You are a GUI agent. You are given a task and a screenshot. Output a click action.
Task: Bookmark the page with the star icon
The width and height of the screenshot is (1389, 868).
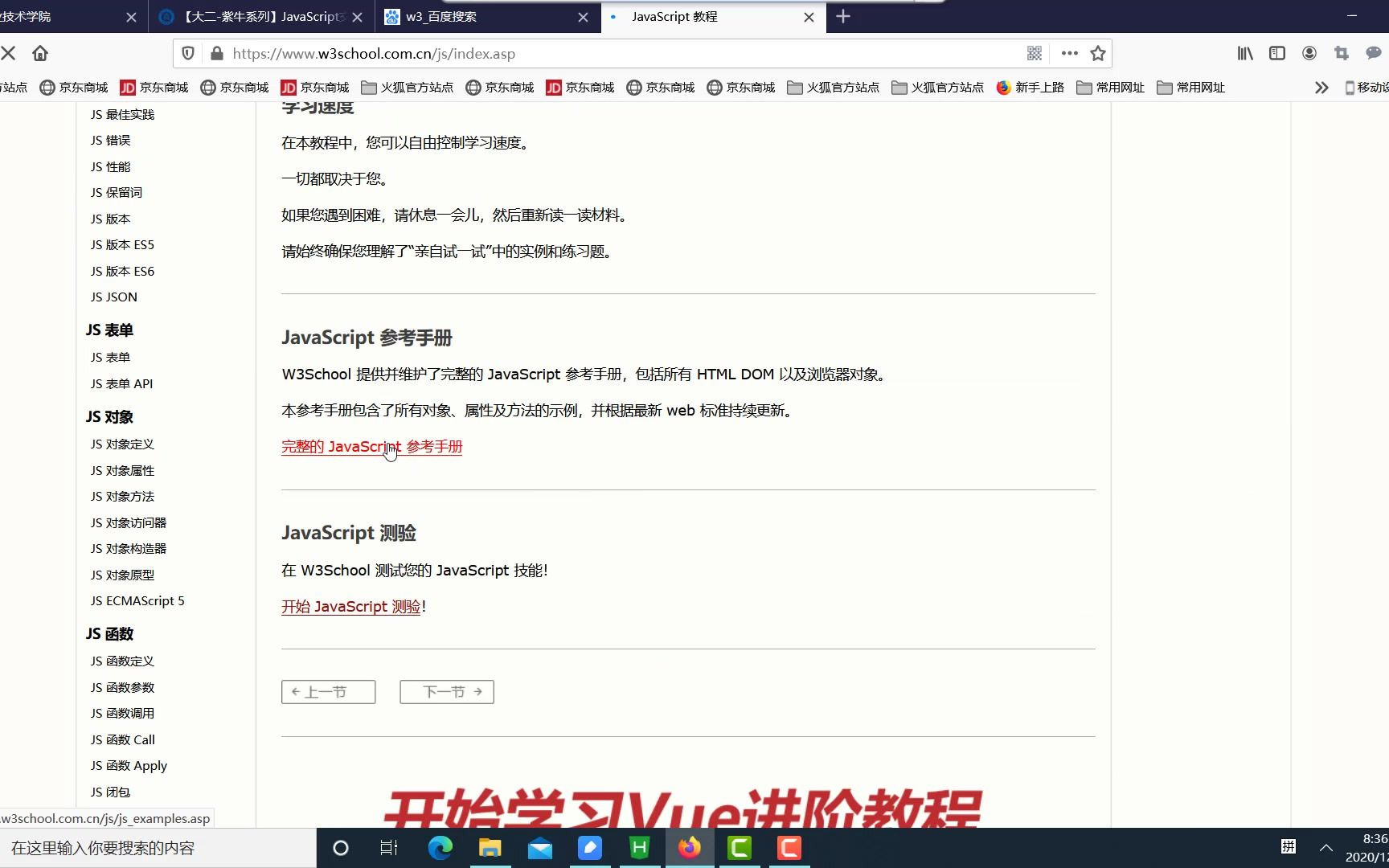[x=1098, y=53]
